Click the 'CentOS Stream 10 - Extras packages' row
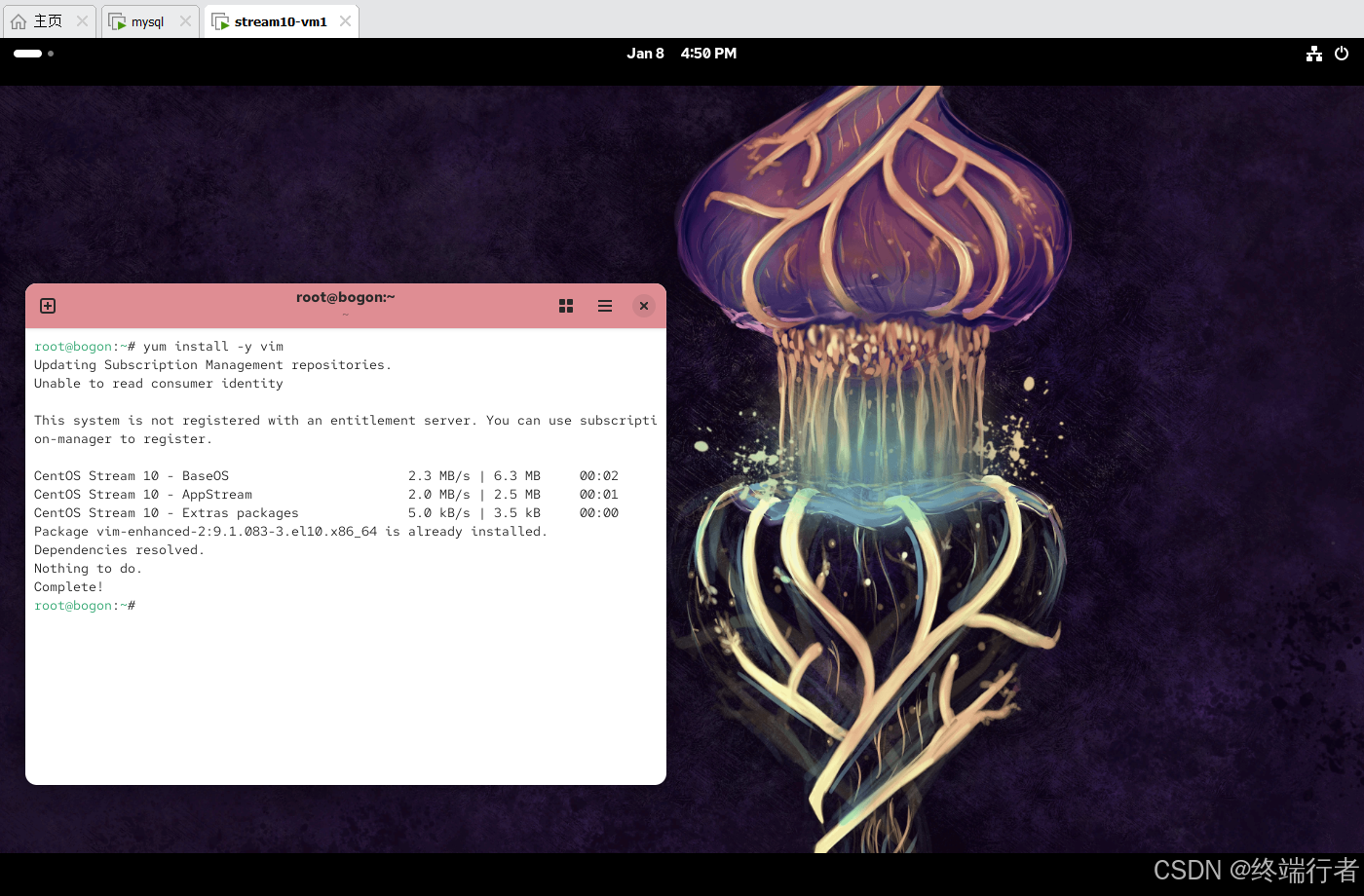The width and height of the screenshot is (1364, 896). point(326,513)
